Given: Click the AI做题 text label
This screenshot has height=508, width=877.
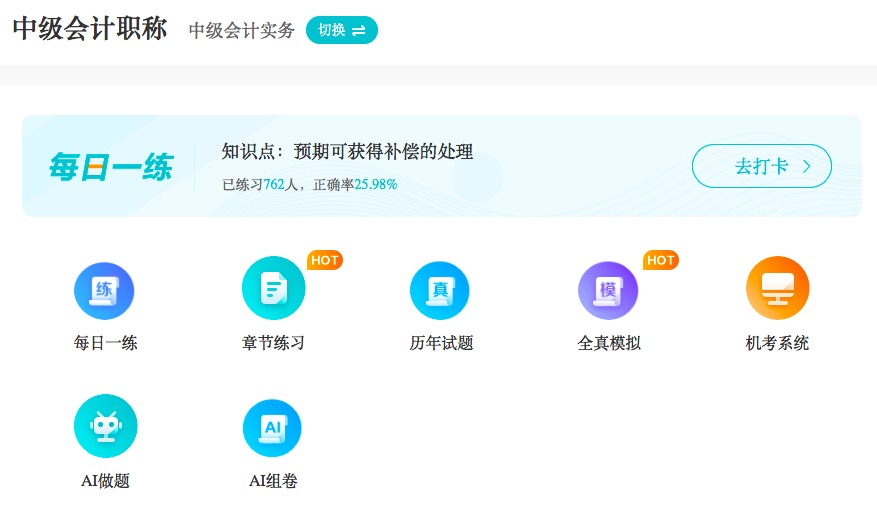Looking at the screenshot, I should (105, 481).
